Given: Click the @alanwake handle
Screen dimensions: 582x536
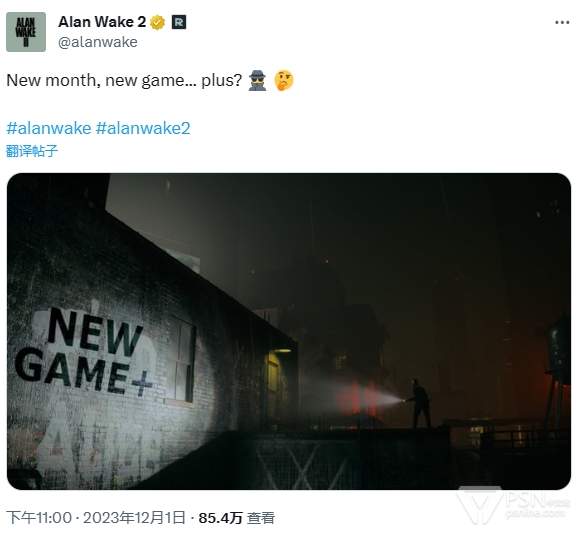Looking at the screenshot, I should pos(98,42).
